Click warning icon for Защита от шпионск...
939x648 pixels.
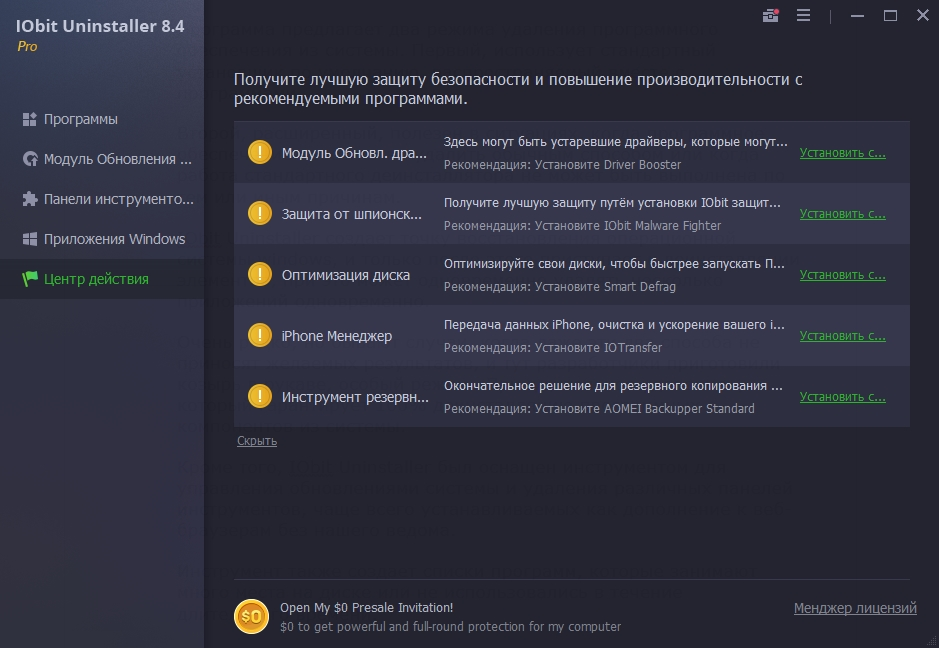pos(260,213)
